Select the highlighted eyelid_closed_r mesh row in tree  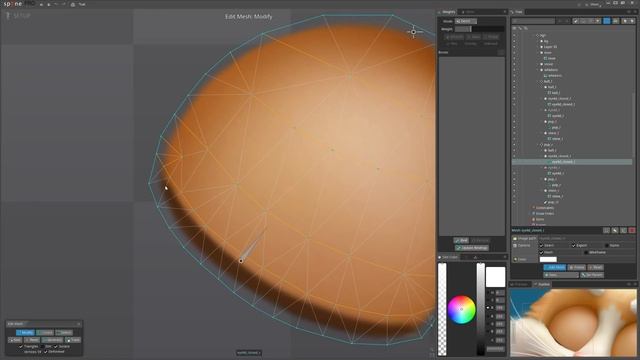572,162
